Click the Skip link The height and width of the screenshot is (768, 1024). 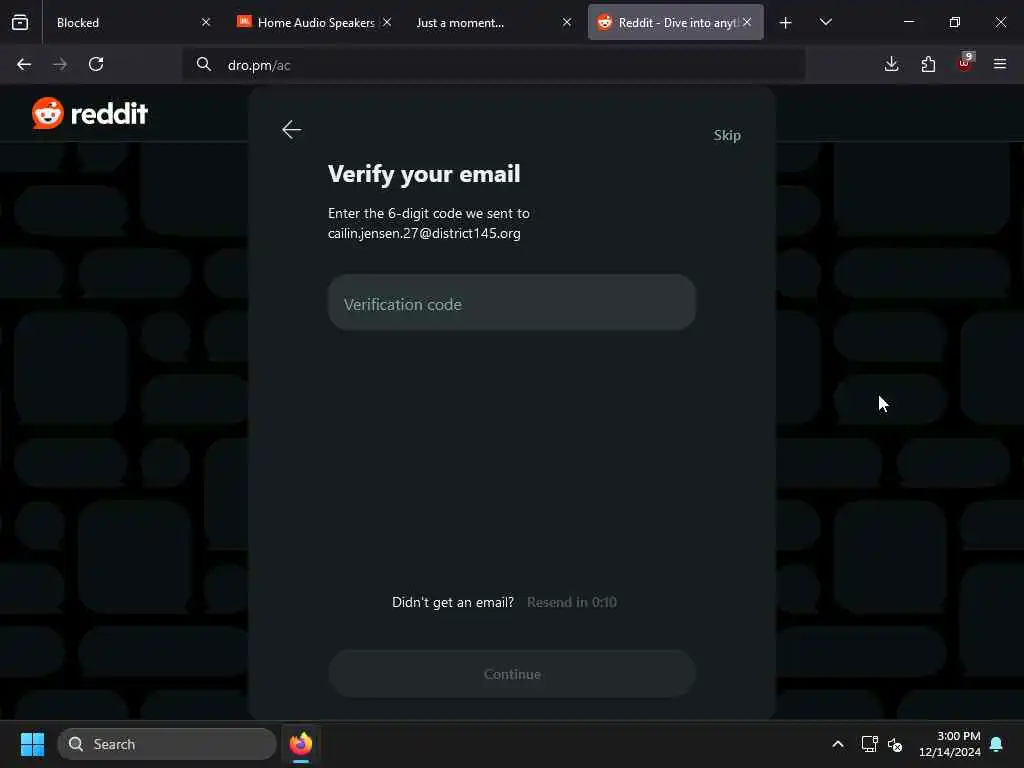(x=727, y=135)
